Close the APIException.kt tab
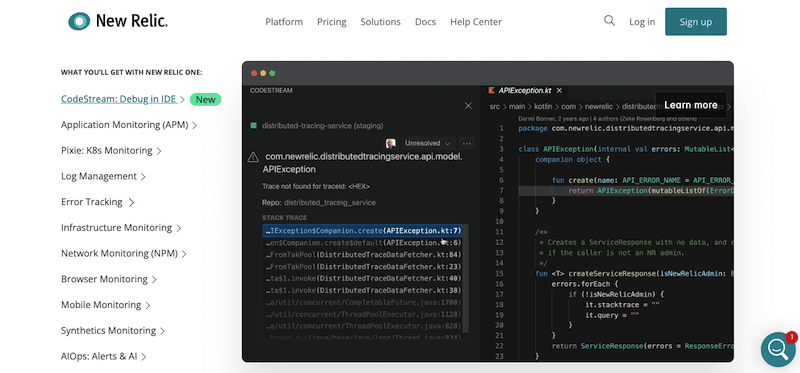Viewport: 800px width, 373px height. 559,90
